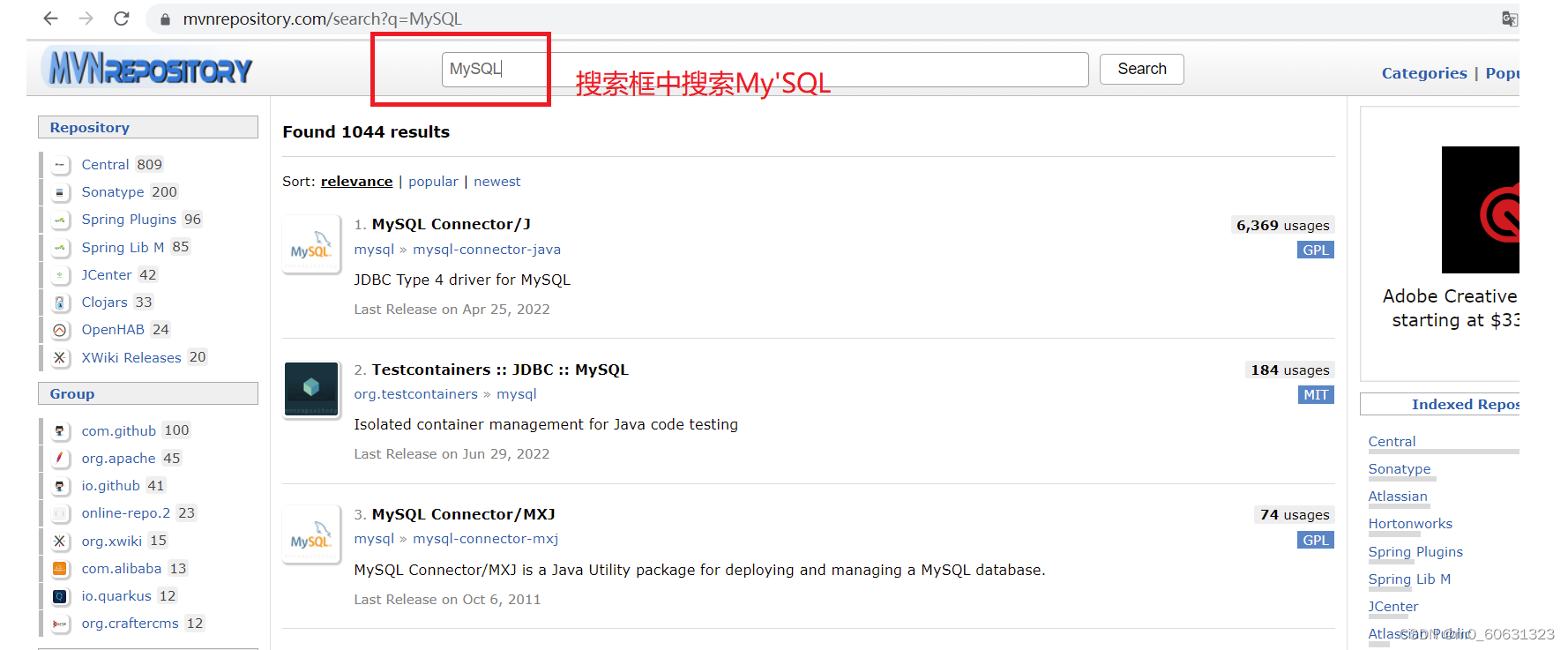This screenshot has width=1568, height=650.
Task: Reload the page with refresh icon
Action: click(122, 19)
